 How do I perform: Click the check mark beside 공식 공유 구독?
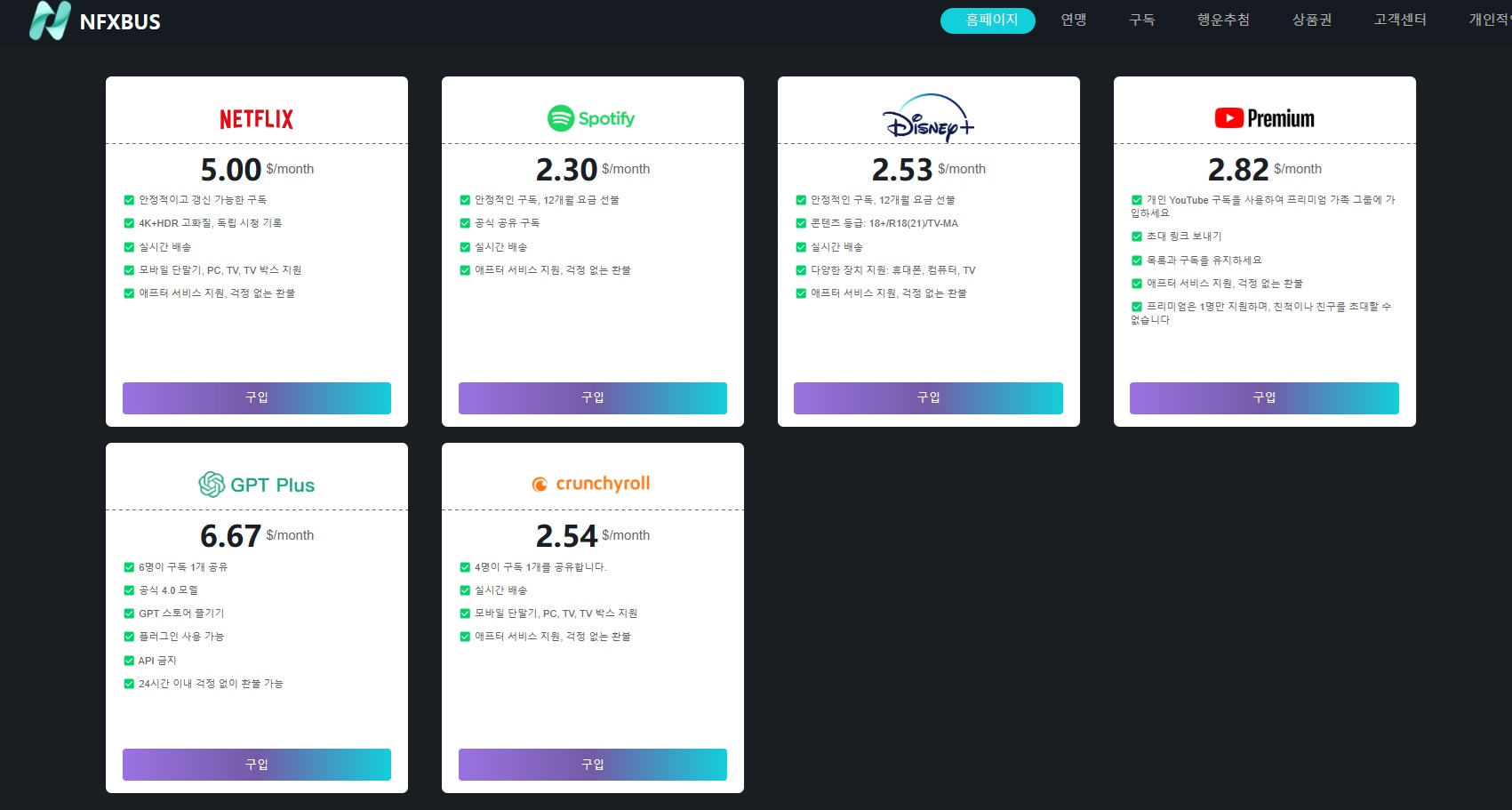pyautogui.click(x=465, y=223)
